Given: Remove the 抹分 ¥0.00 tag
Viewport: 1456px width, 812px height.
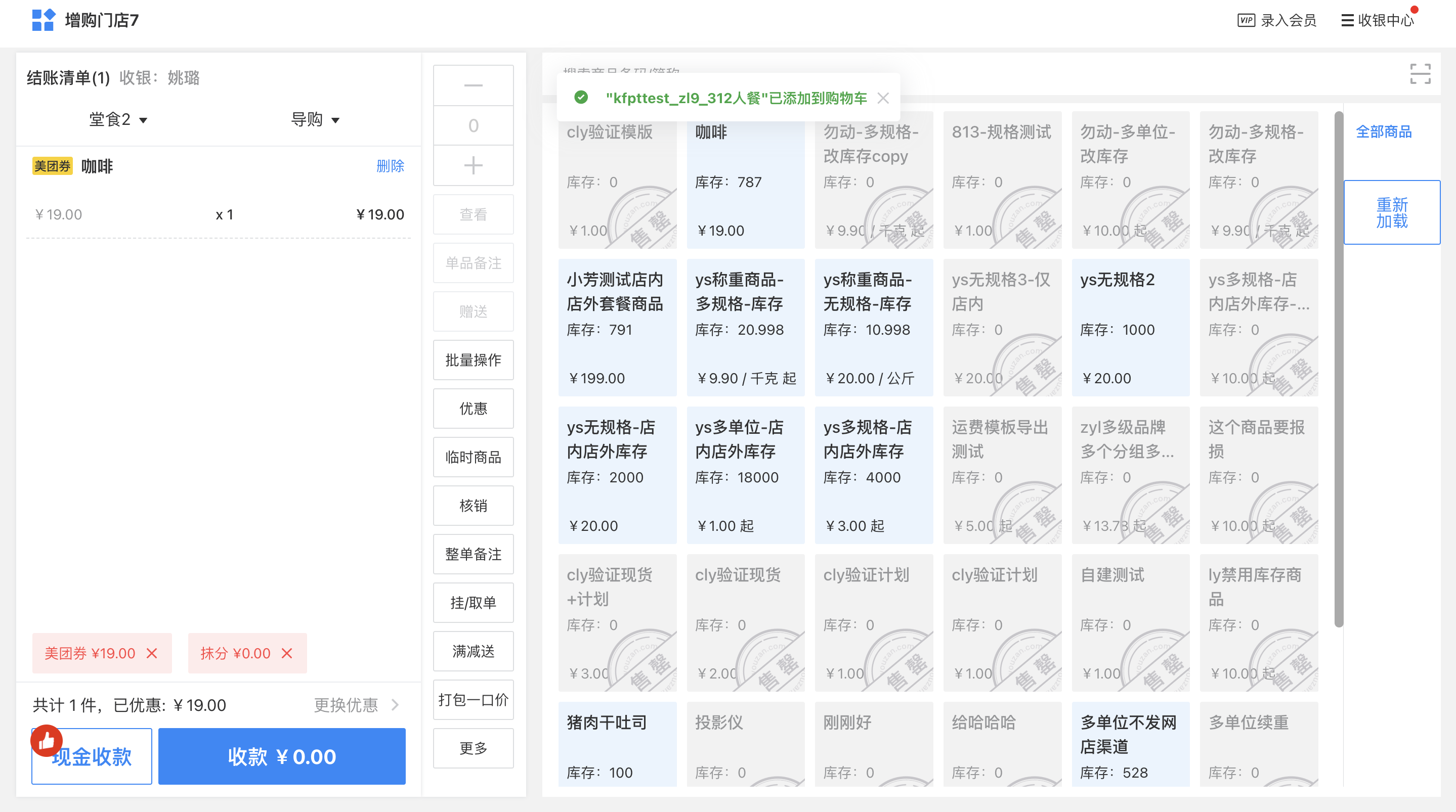Looking at the screenshot, I should click(x=287, y=653).
